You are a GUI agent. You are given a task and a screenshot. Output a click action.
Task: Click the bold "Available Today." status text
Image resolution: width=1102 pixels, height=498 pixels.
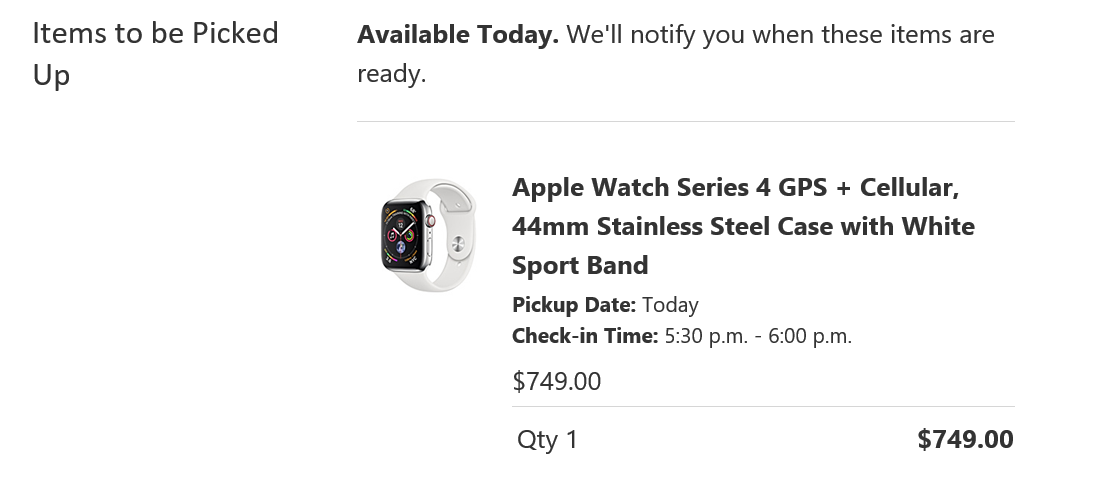[457, 35]
